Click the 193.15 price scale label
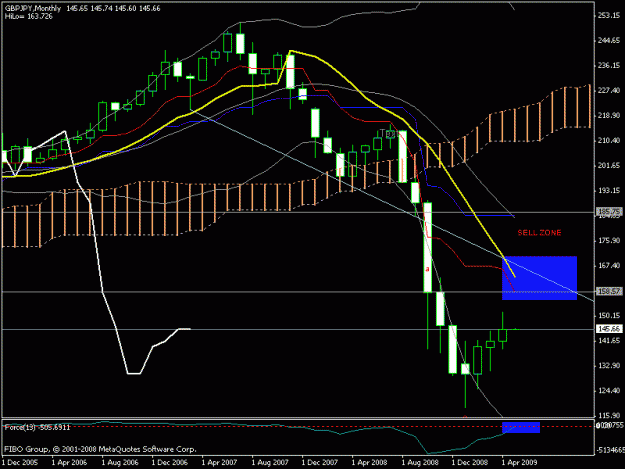 609,191
